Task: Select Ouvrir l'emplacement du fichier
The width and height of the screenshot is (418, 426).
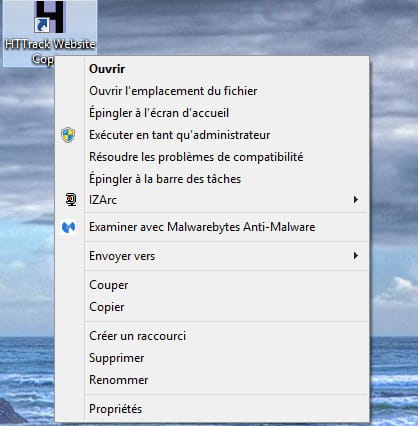Action: [x=173, y=91]
